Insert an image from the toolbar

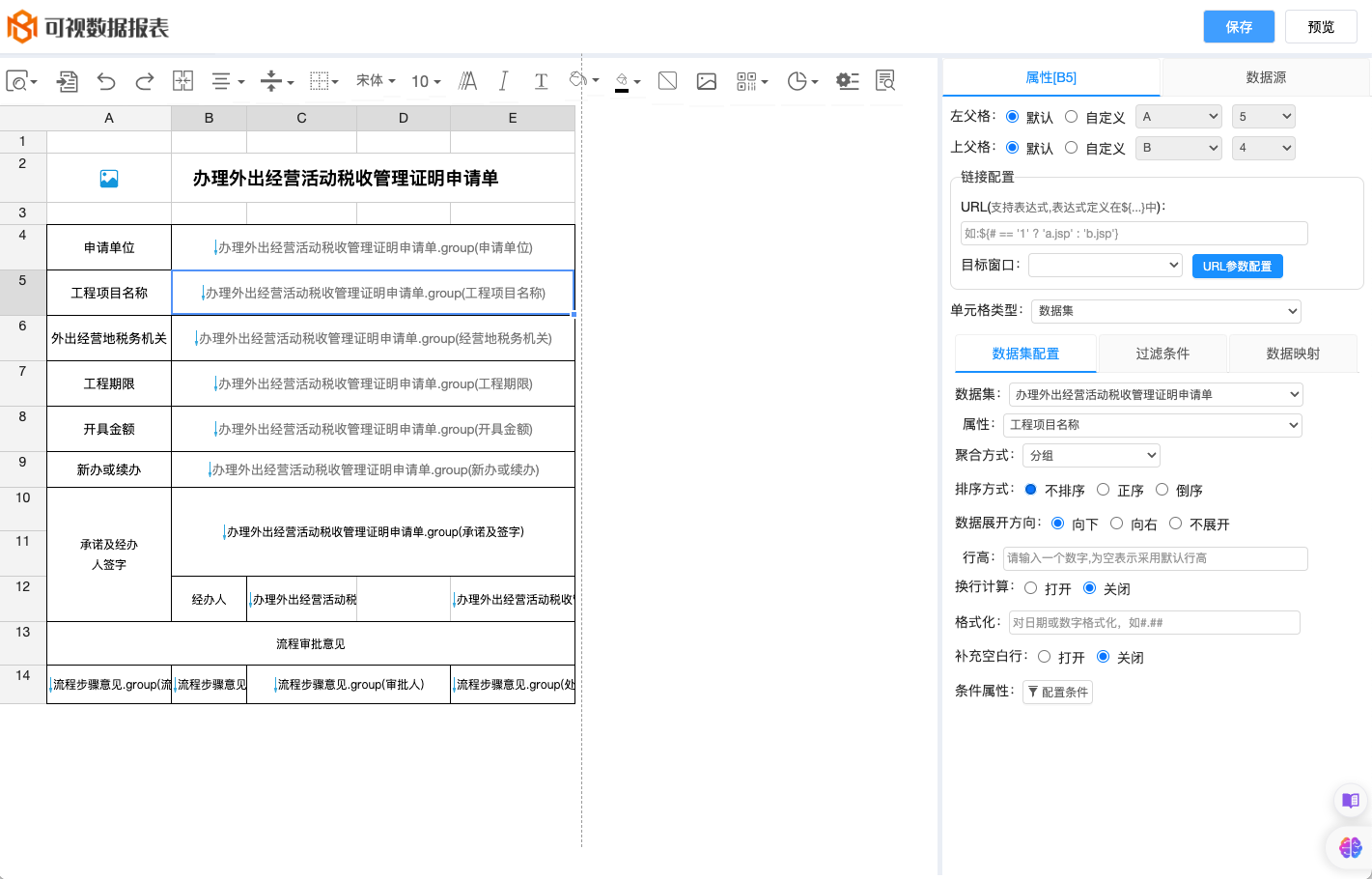tap(707, 81)
